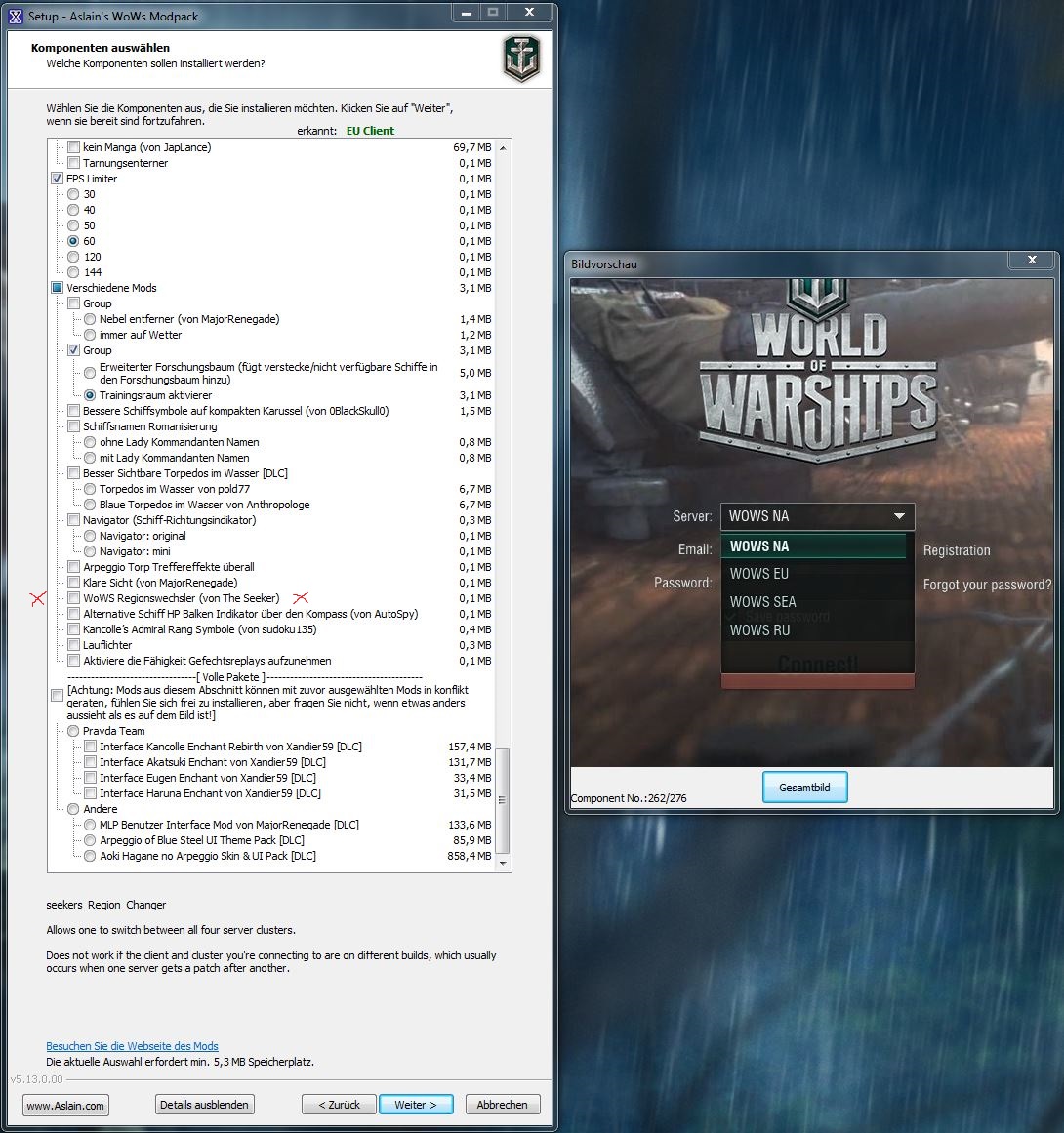
Task: Check Alternative Schiff HP Balken Indikator
Action: pos(74,614)
